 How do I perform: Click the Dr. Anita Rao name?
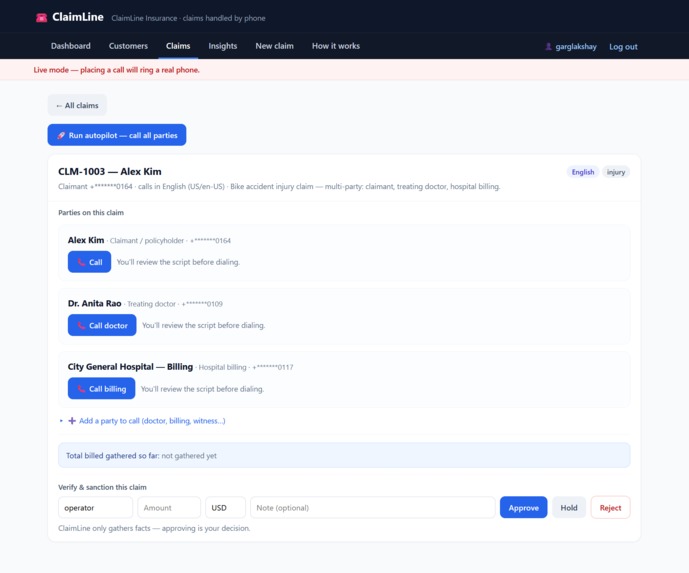pos(94,303)
